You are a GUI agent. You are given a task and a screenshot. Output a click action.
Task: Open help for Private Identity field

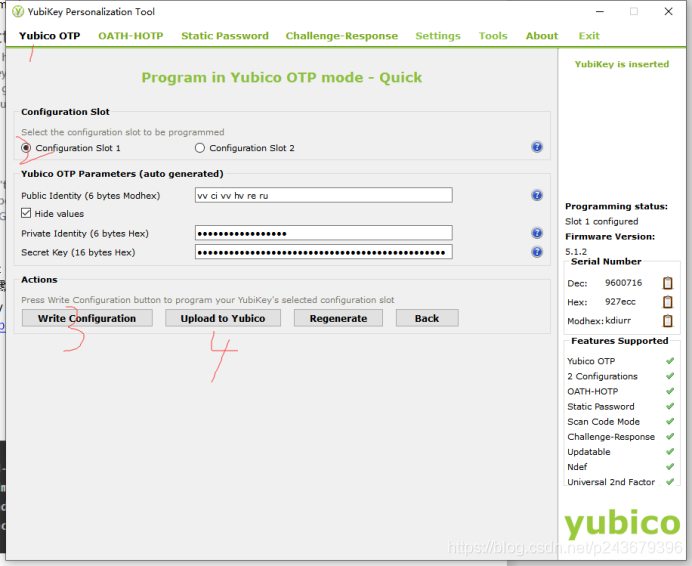click(x=537, y=233)
